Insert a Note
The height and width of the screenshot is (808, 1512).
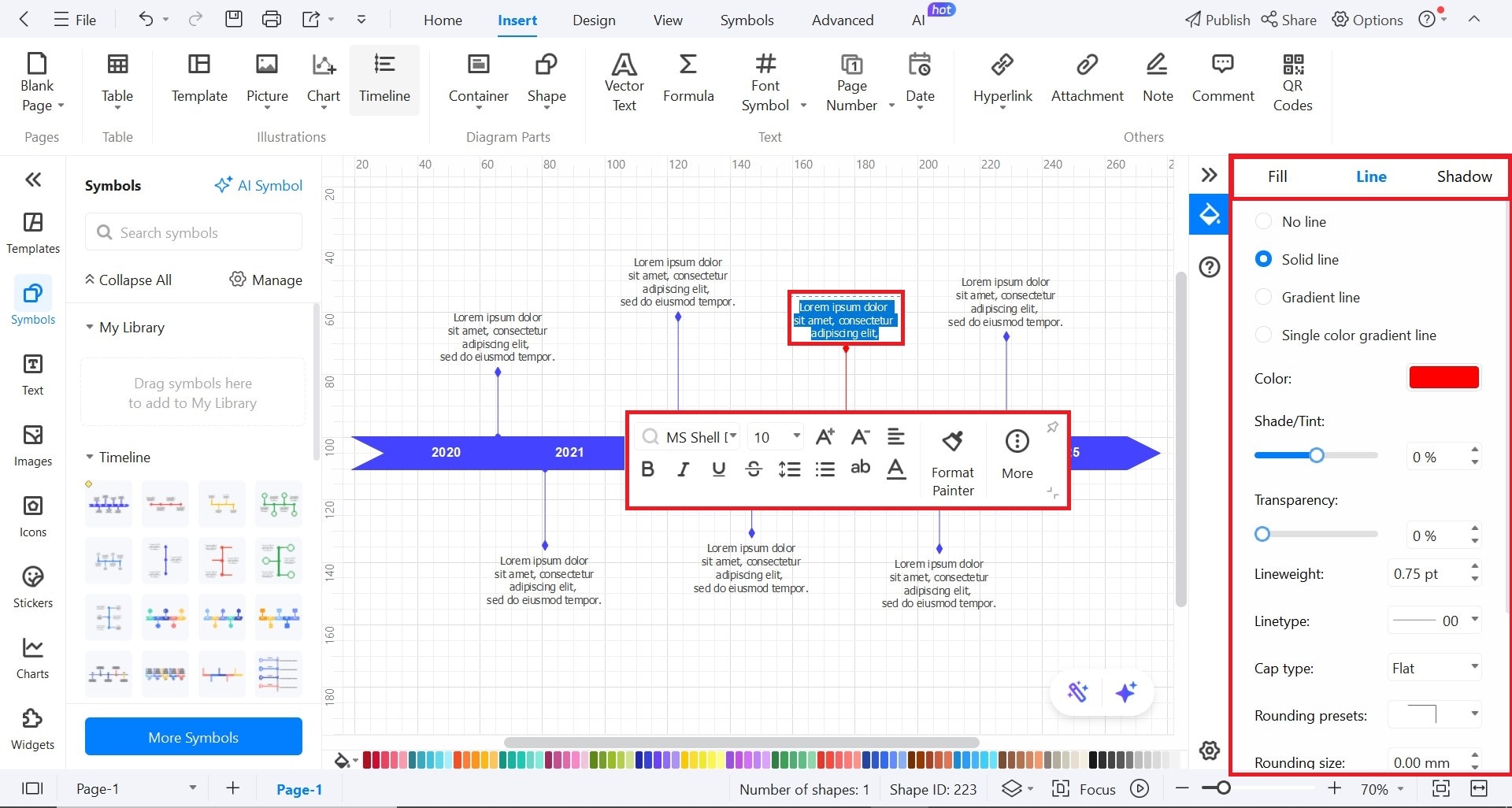1158,79
